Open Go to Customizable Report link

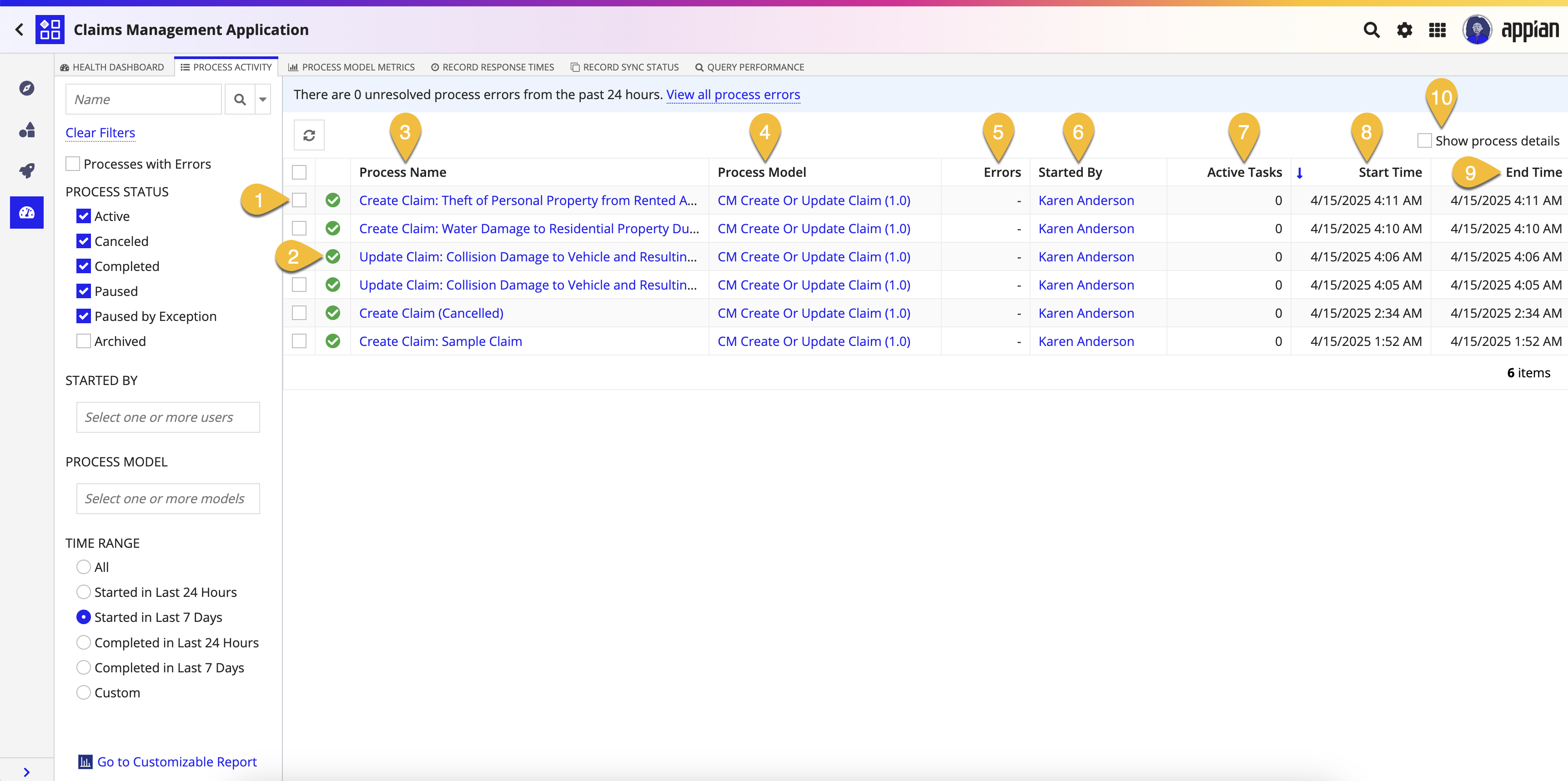[177, 761]
